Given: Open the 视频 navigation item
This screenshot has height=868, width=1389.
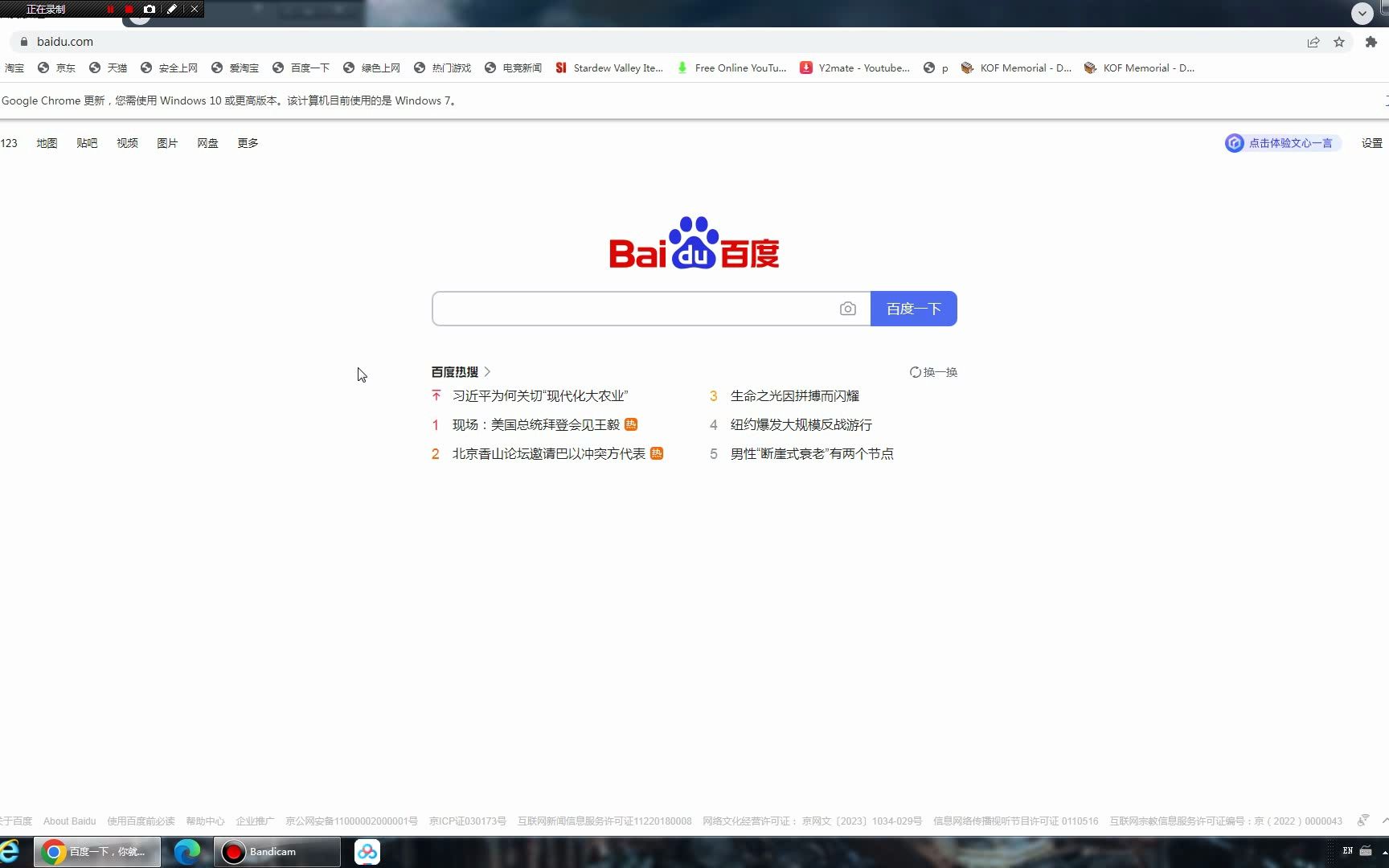Looking at the screenshot, I should pos(127,143).
